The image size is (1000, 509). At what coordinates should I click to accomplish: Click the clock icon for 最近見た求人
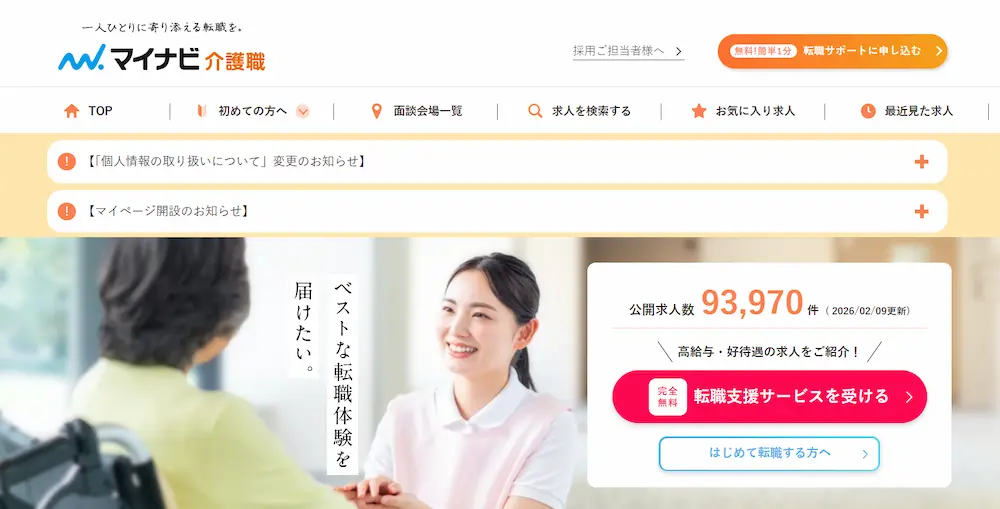pos(868,111)
